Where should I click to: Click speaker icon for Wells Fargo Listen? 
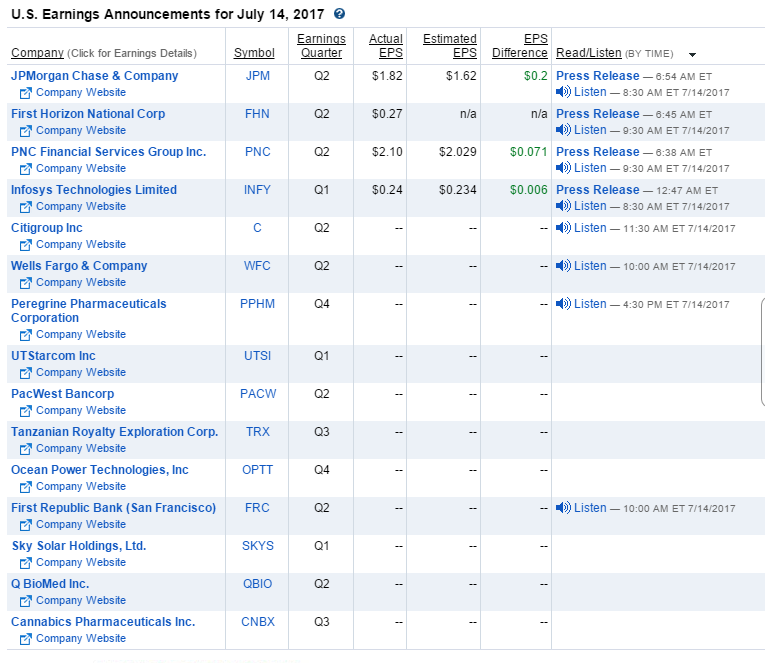point(563,266)
